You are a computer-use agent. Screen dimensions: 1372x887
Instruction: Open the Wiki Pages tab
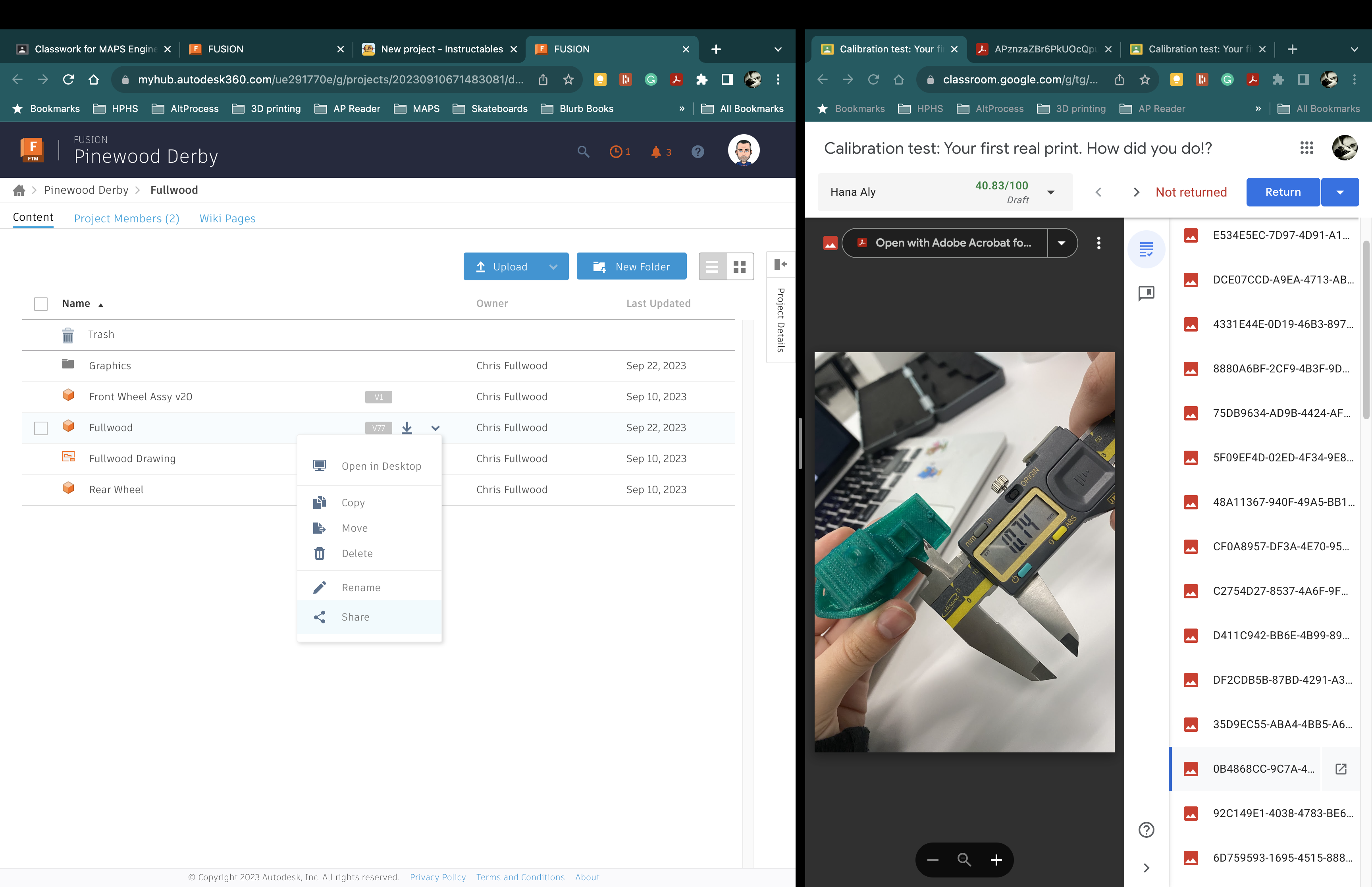[x=227, y=217]
